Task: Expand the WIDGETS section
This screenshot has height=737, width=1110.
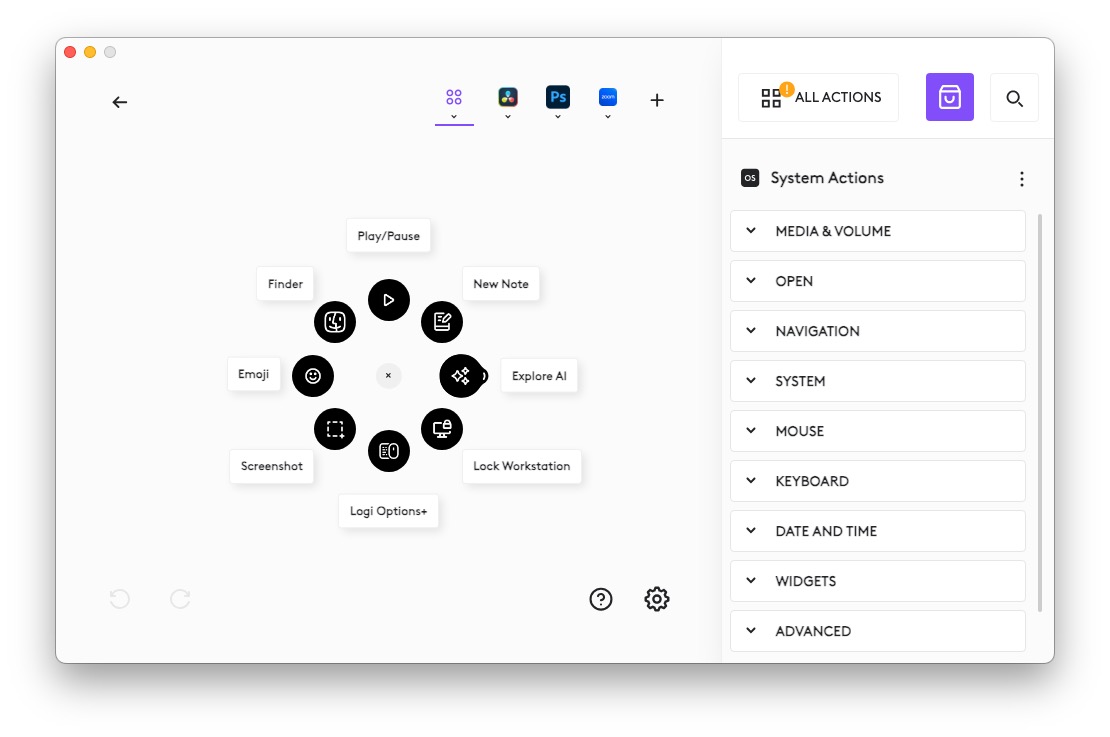Action: point(877,581)
